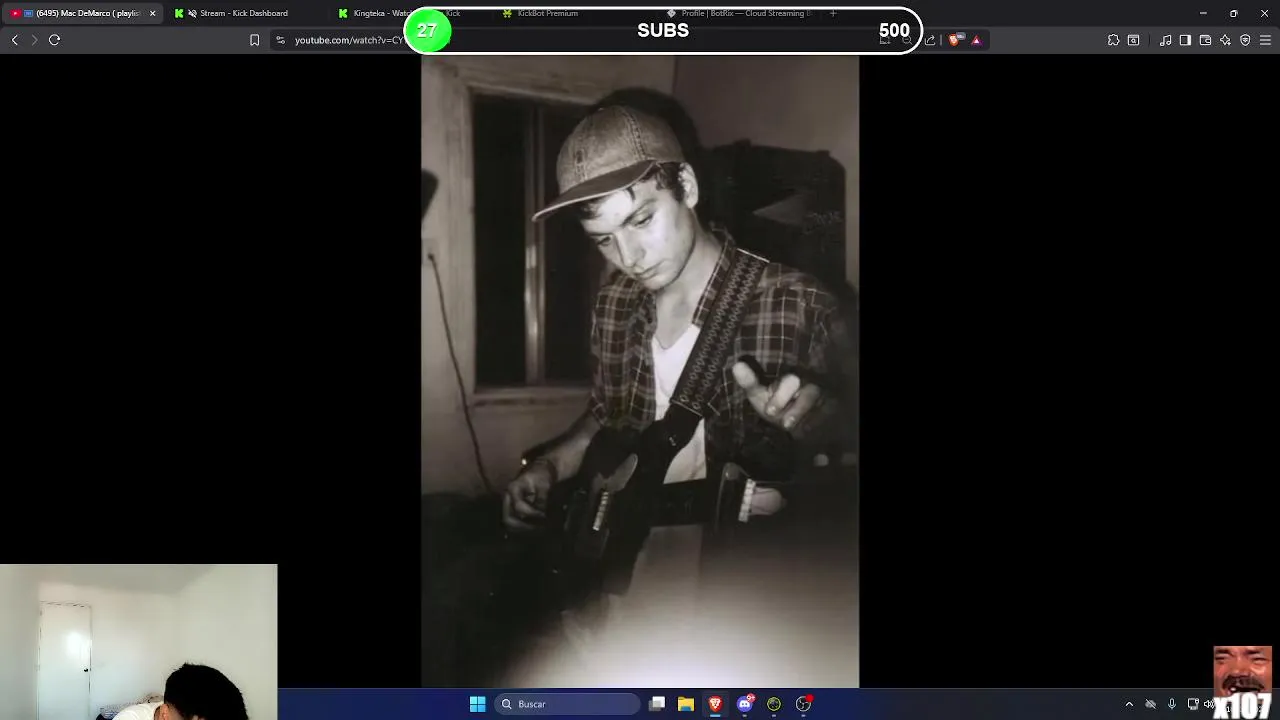Open the media playlist music note icon
The image size is (1280, 720).
click(1166, 40)
